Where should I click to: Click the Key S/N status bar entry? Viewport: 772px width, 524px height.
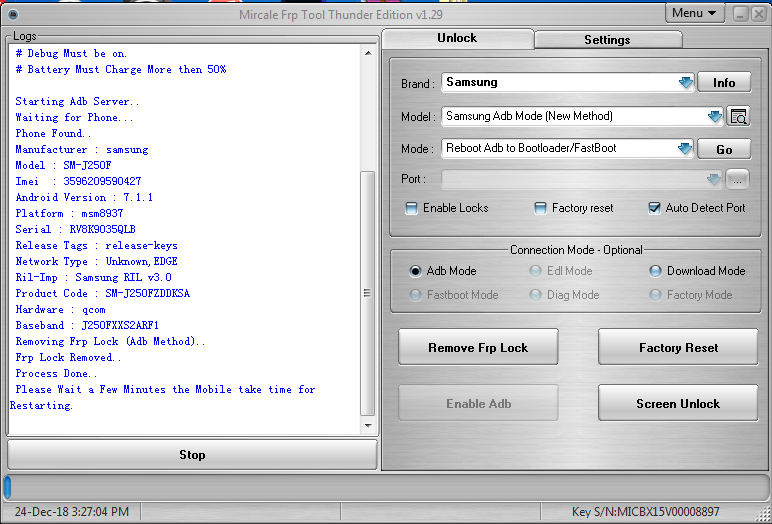coord(645,512)
